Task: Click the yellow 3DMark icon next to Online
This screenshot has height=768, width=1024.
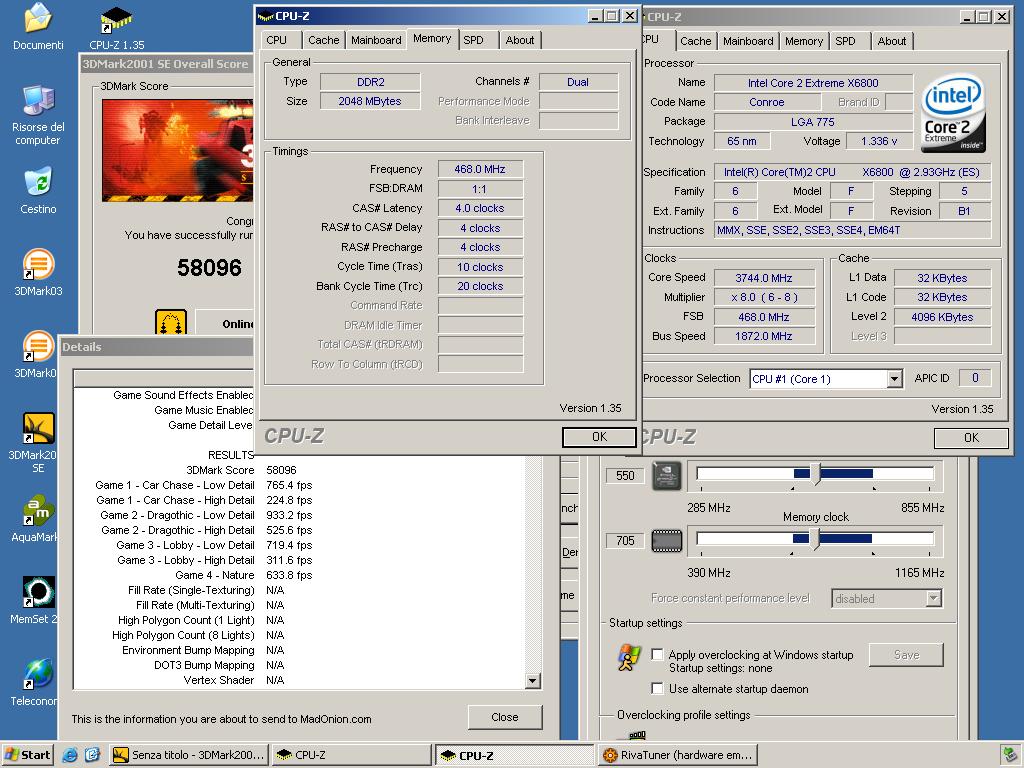Action: (171, 323)
